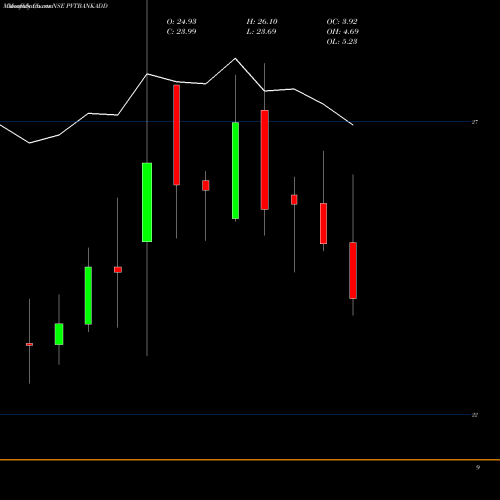Viewport: 500px width, 500px height.
Task: Click the 22 price axis label
Action: point(475,415)
